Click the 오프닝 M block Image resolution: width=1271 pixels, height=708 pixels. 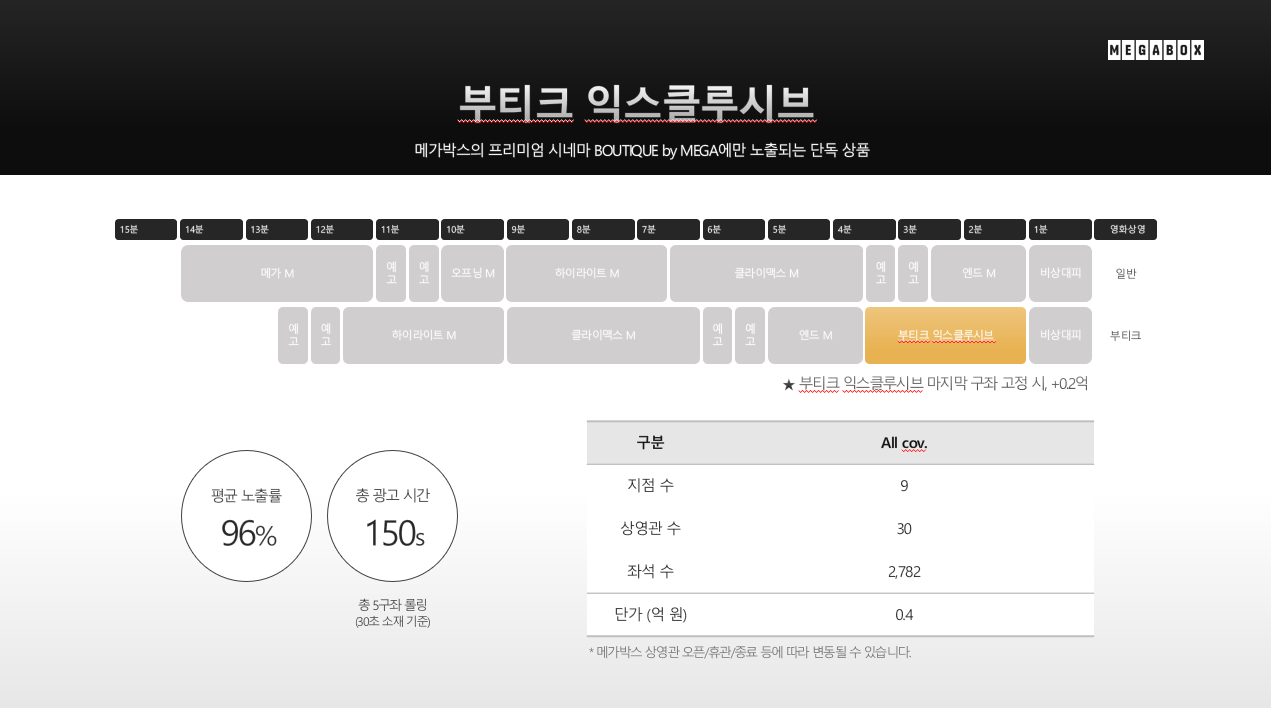tap(472, 273)
